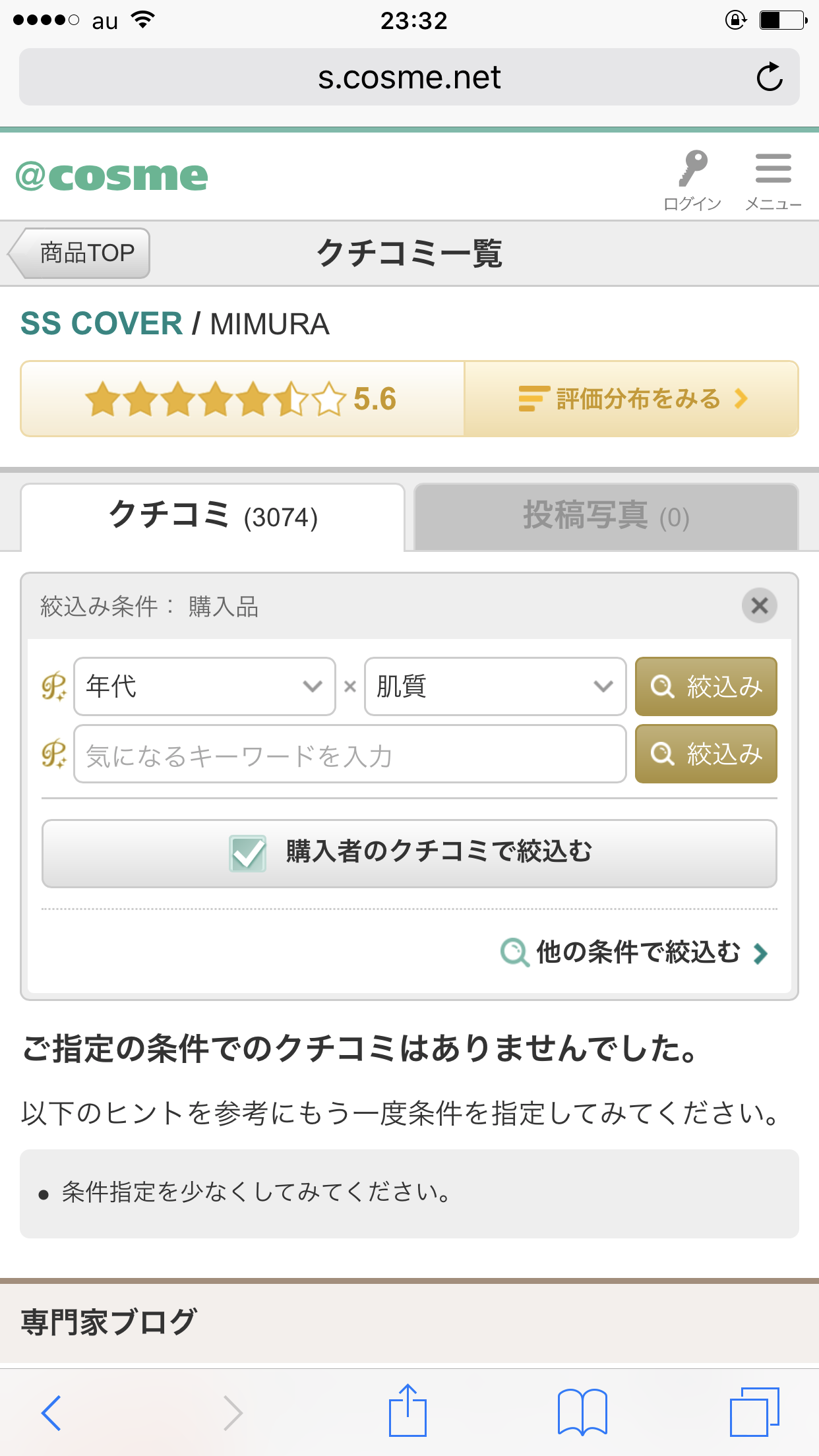Tap the Safari share icon
The image size is (819, 1456).
tap(408, 1410)
